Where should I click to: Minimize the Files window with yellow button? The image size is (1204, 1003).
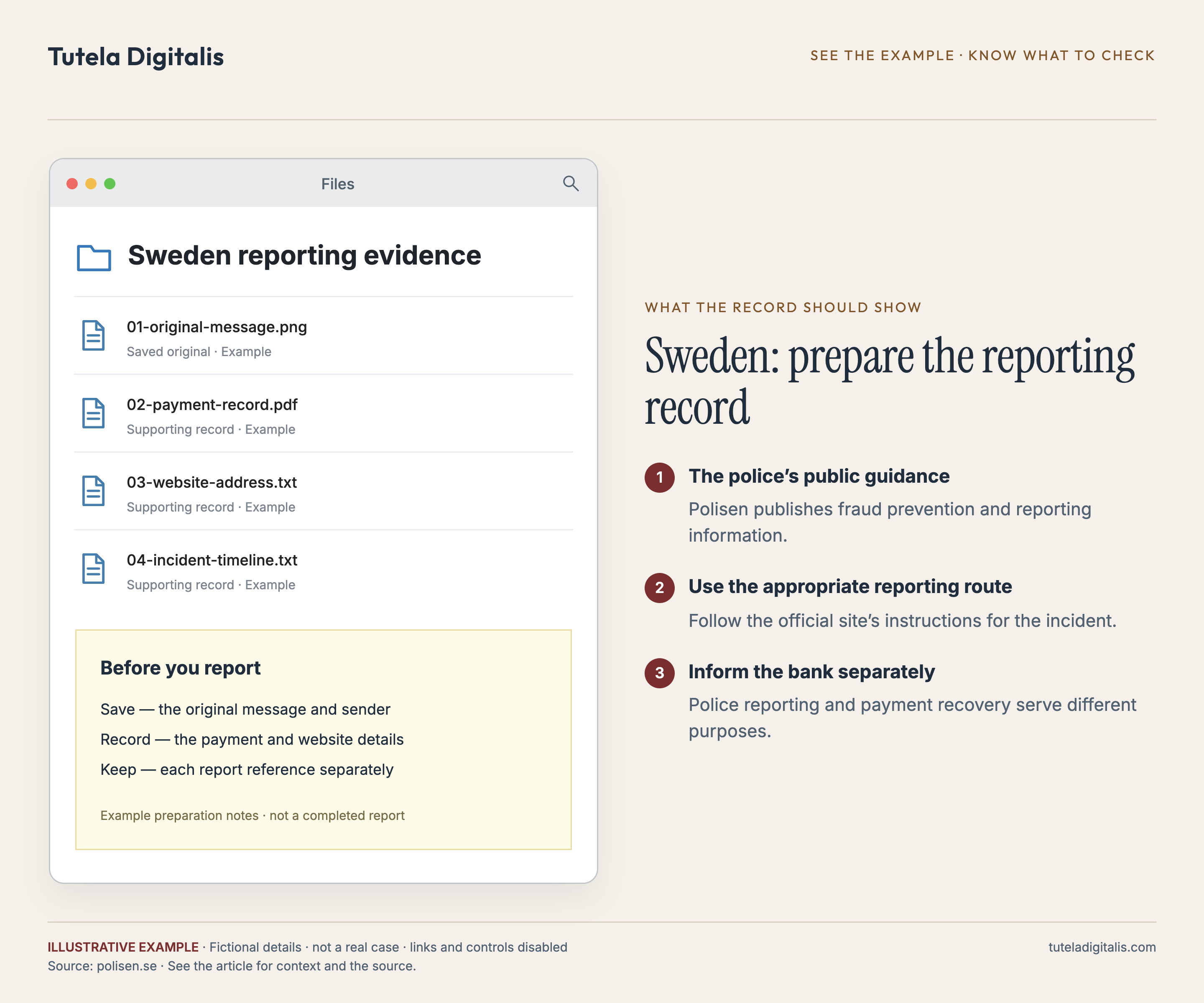click(91, 183)
